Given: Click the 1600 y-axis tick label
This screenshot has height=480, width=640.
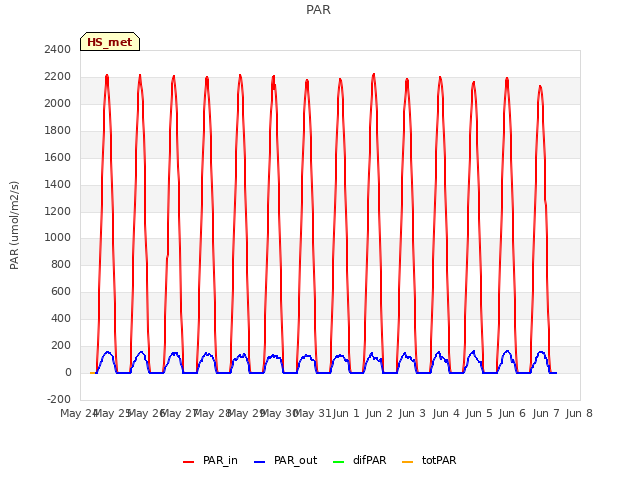Looking at the screenshot, I should [x=58, y=157].
